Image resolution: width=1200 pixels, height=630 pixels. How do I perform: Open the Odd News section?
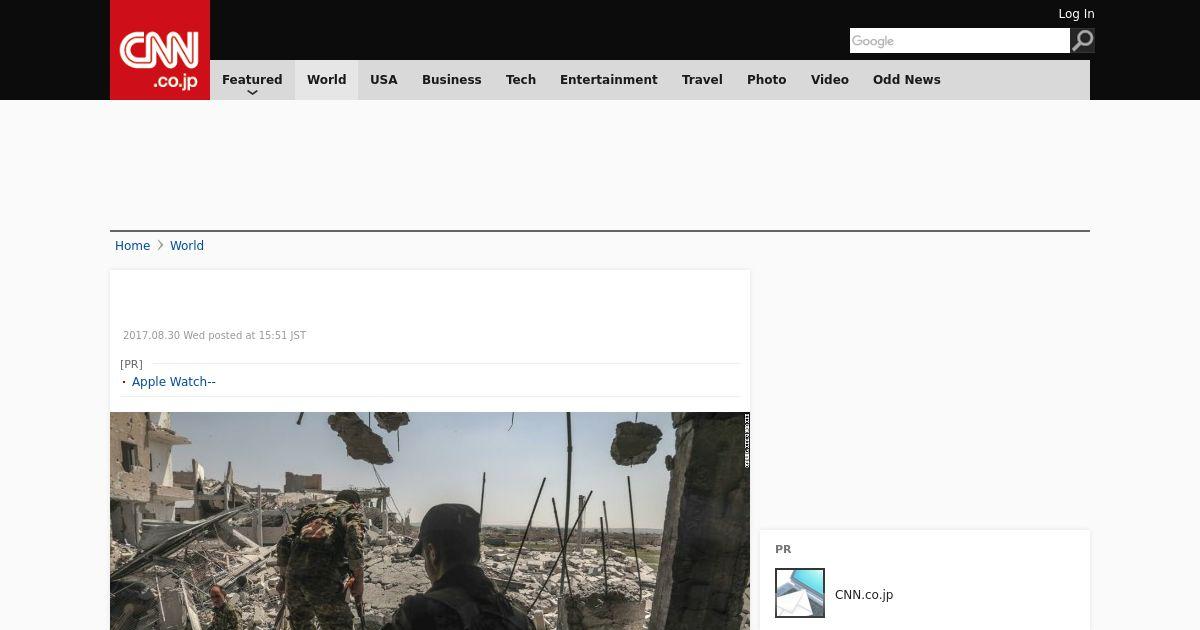[x=907, y=80]
